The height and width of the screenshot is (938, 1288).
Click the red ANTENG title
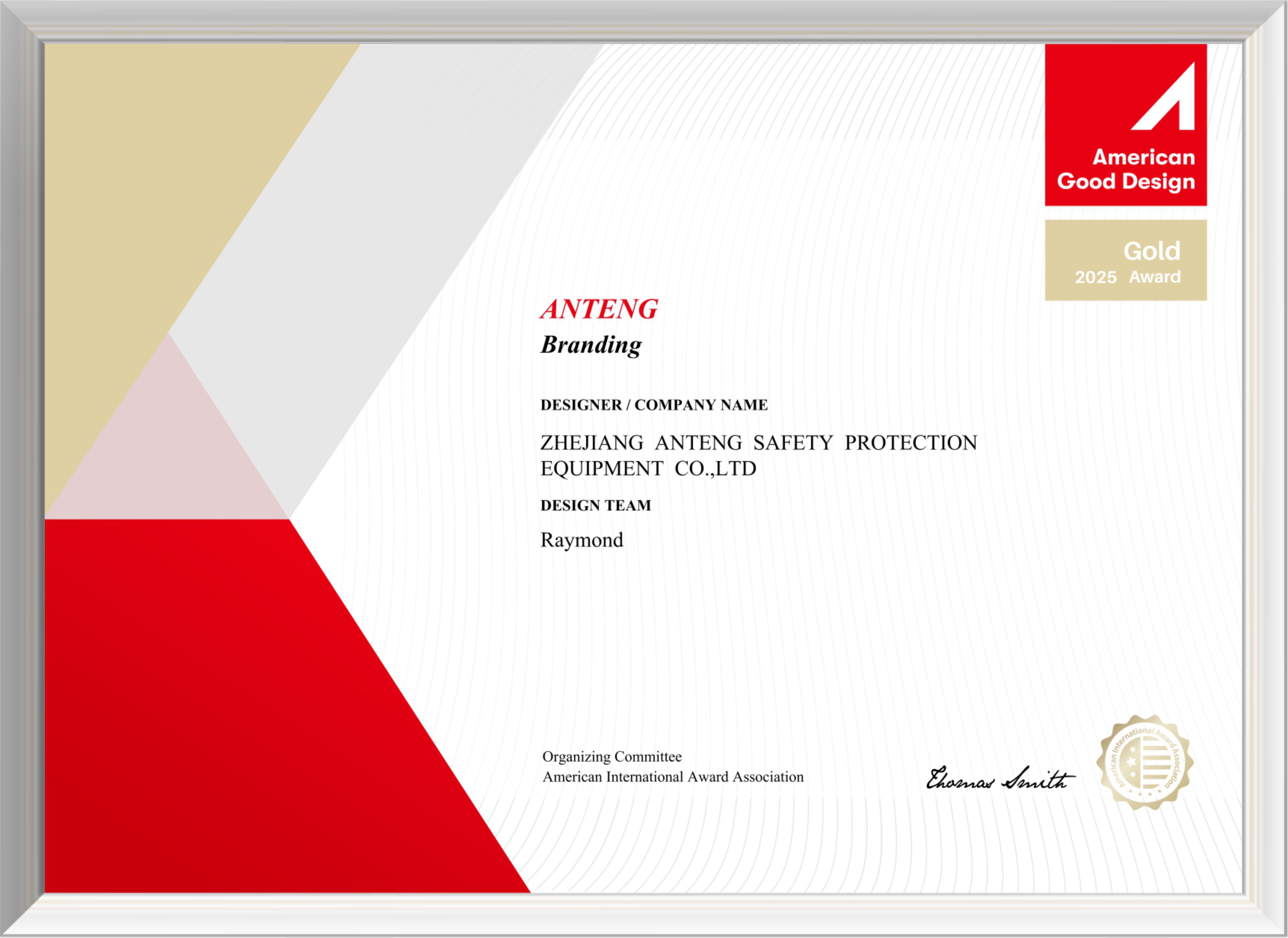(x=599, y=309)
